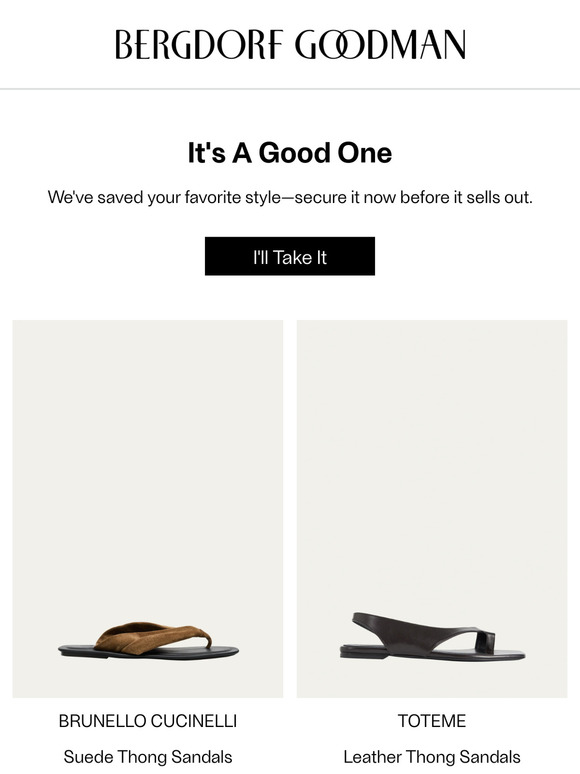
Task: Click the toe loop of the black sandal
Action: [x=485, y=642]
